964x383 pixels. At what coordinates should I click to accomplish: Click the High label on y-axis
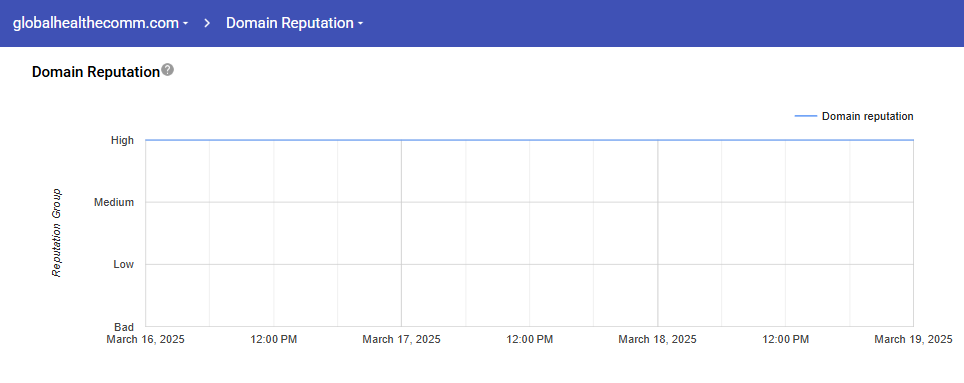coord(122,140)
